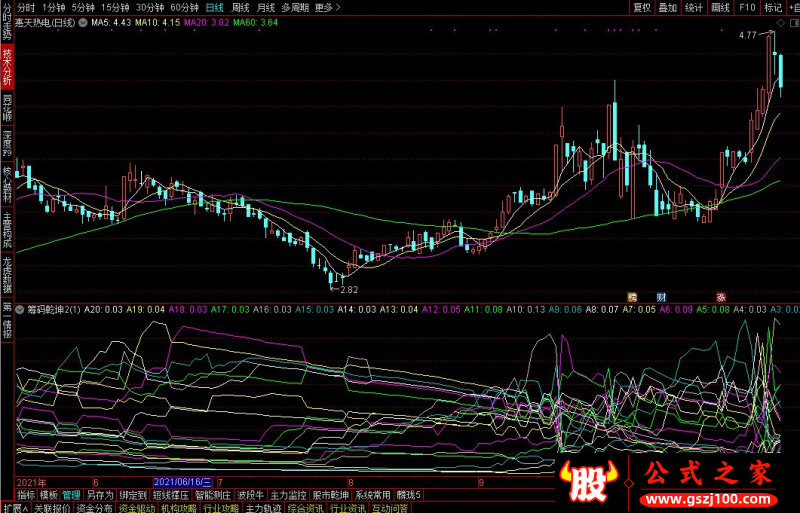Open the 统计 statistics tool
This screenshot has width=800, height=513.
tap(694, 7)
